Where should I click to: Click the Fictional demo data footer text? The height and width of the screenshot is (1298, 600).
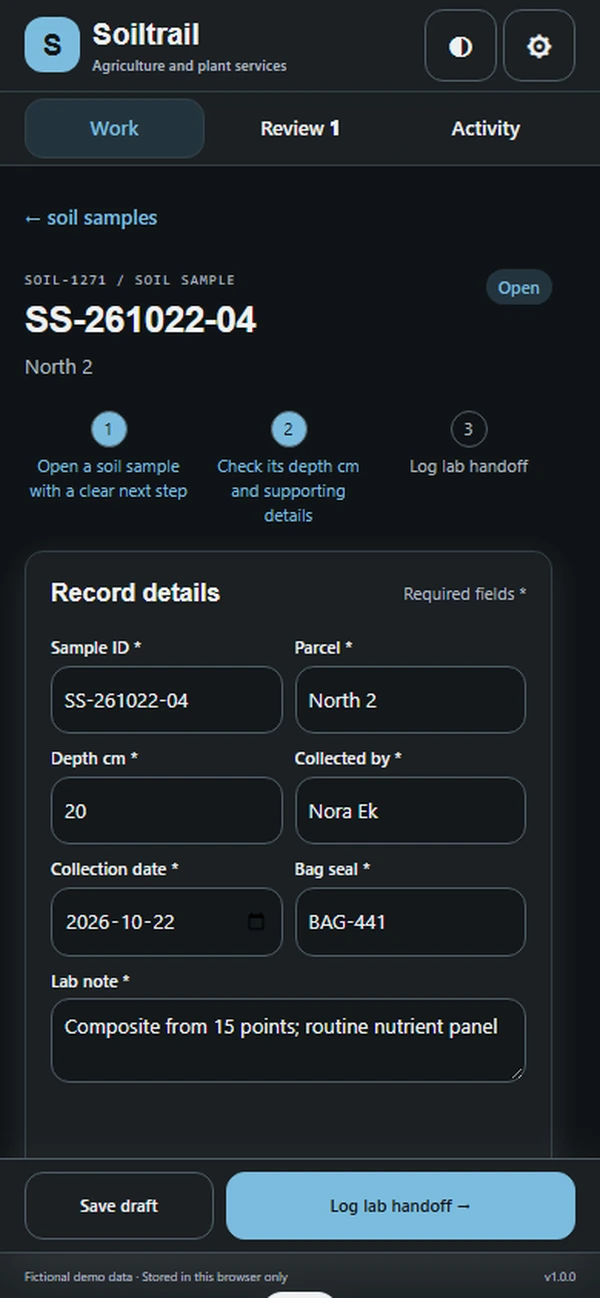coord(156,1277)
